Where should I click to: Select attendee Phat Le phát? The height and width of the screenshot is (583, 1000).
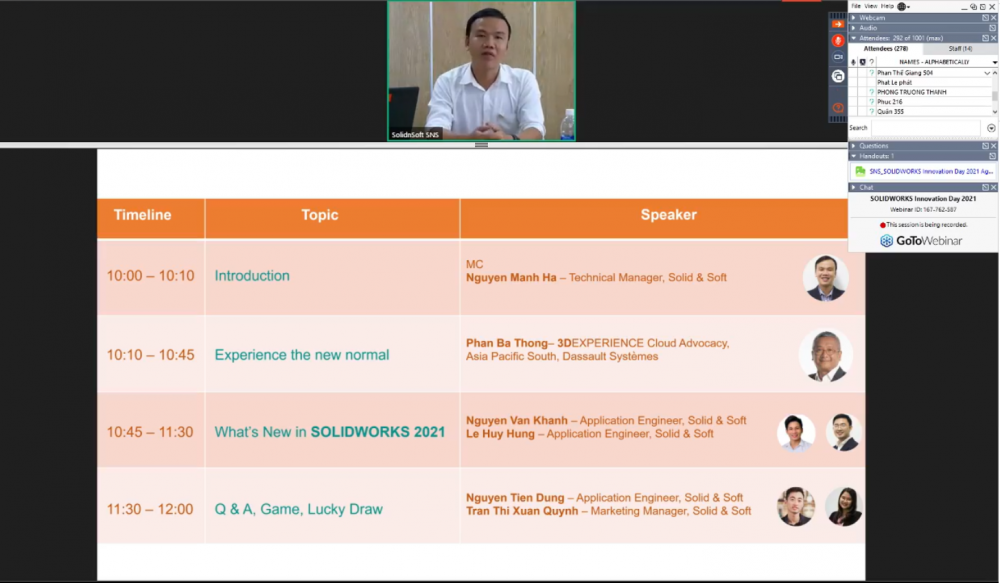pyautogui.click(x=894, y=82)
